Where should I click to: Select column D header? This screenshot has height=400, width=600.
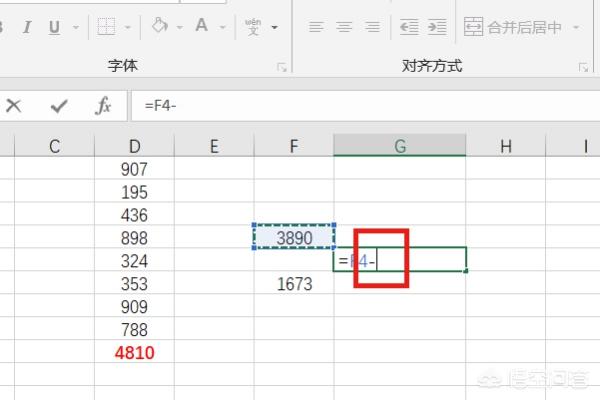coord(134,146)
